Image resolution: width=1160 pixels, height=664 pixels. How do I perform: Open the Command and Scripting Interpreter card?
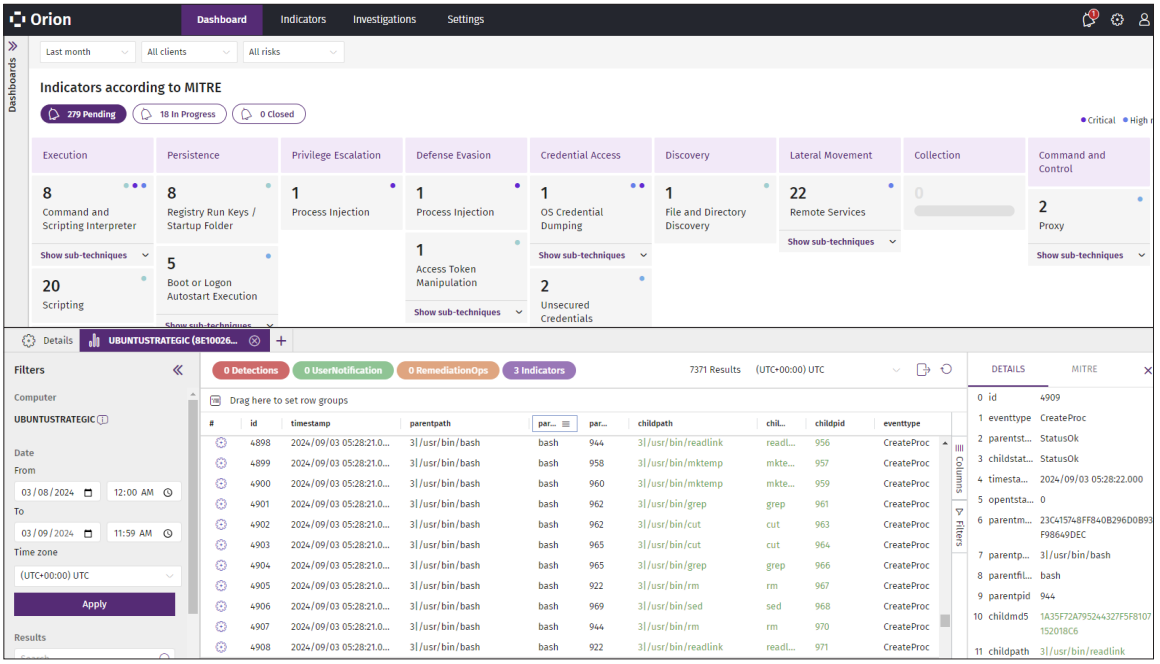point(92,209)
